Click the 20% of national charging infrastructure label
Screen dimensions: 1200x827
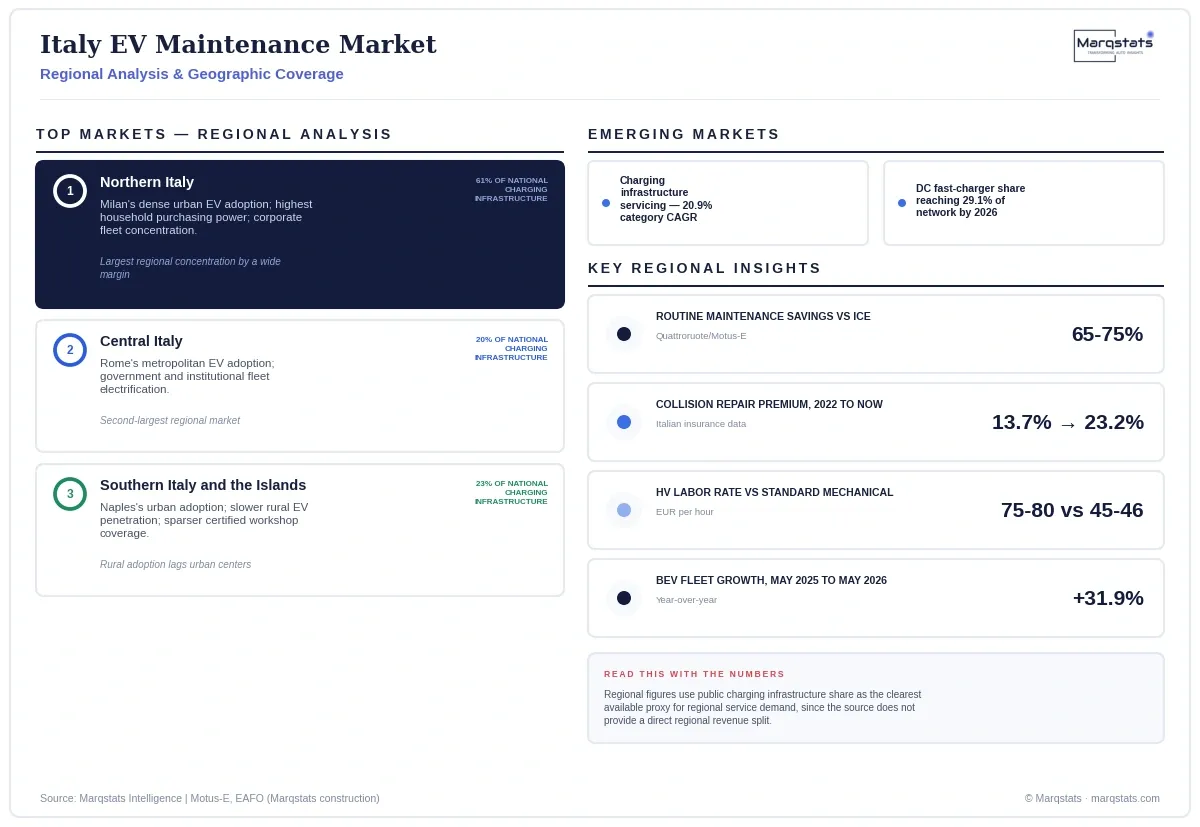511,348
